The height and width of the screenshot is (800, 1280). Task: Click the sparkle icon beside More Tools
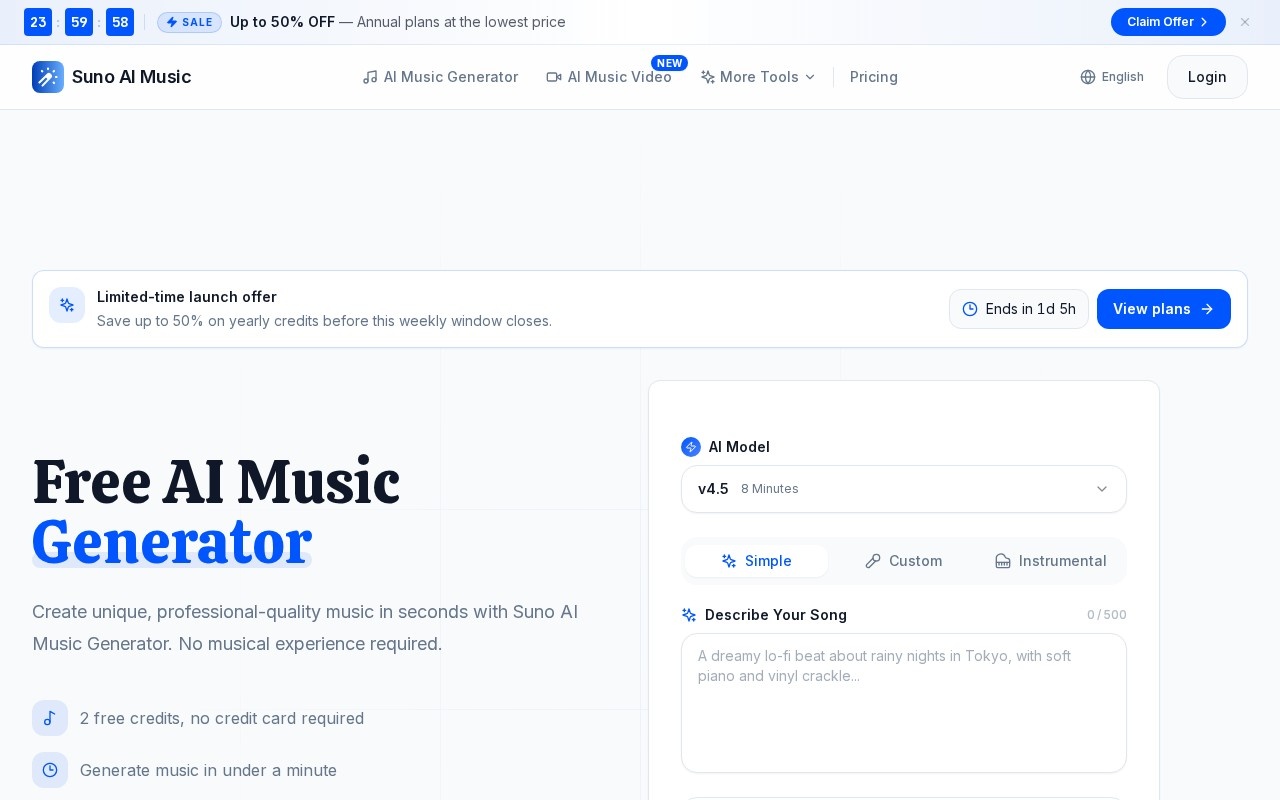point(708,77)
